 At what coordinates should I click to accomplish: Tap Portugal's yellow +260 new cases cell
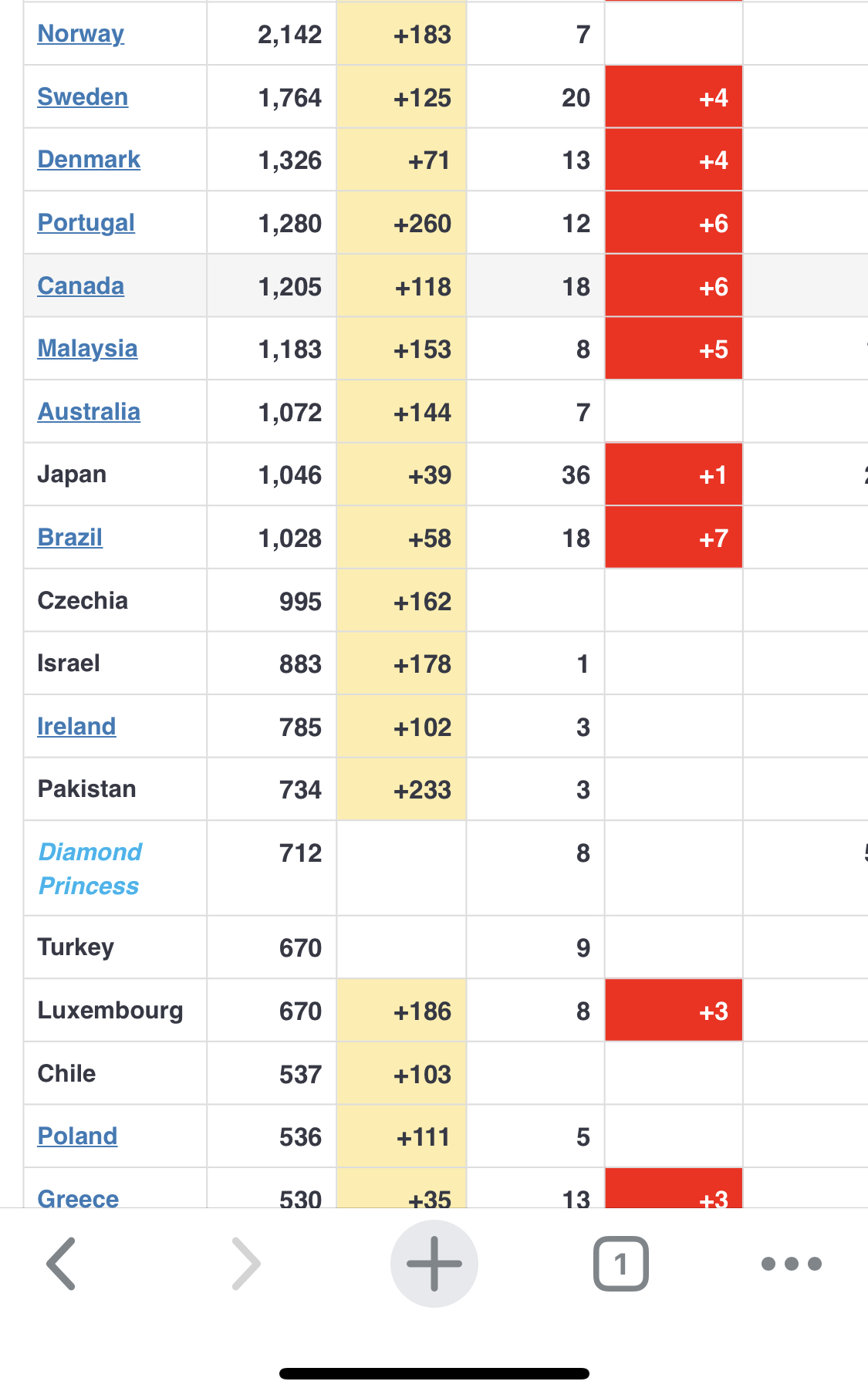(401, 223)
